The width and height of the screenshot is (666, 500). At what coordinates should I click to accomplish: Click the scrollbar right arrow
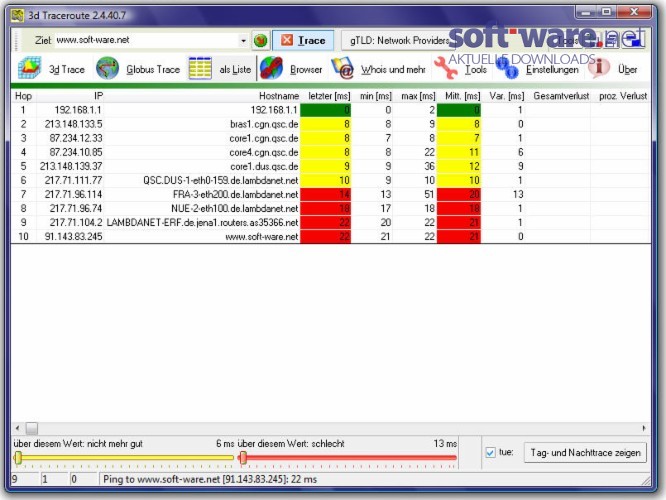pos(644,428)
